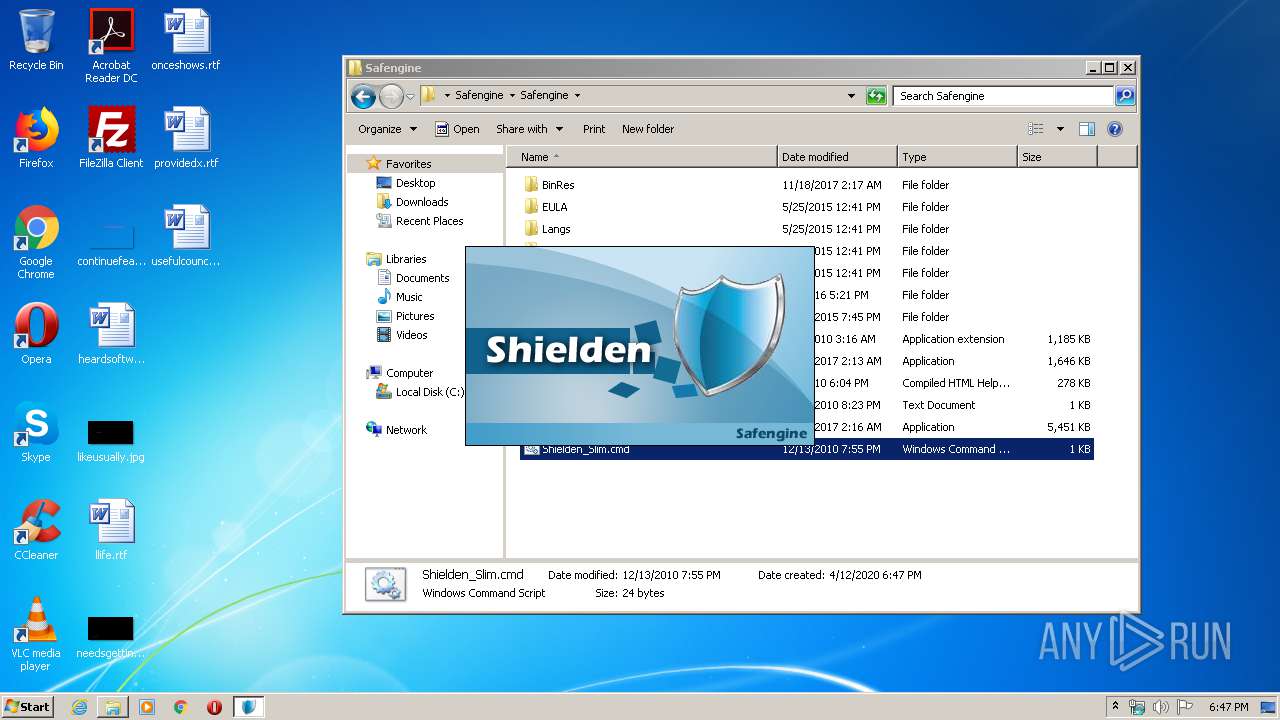This screenshot has width=1280, height=720.
Task: Launch Skype from the desktop
Action: pyautogui.click(x=36, y=432)
